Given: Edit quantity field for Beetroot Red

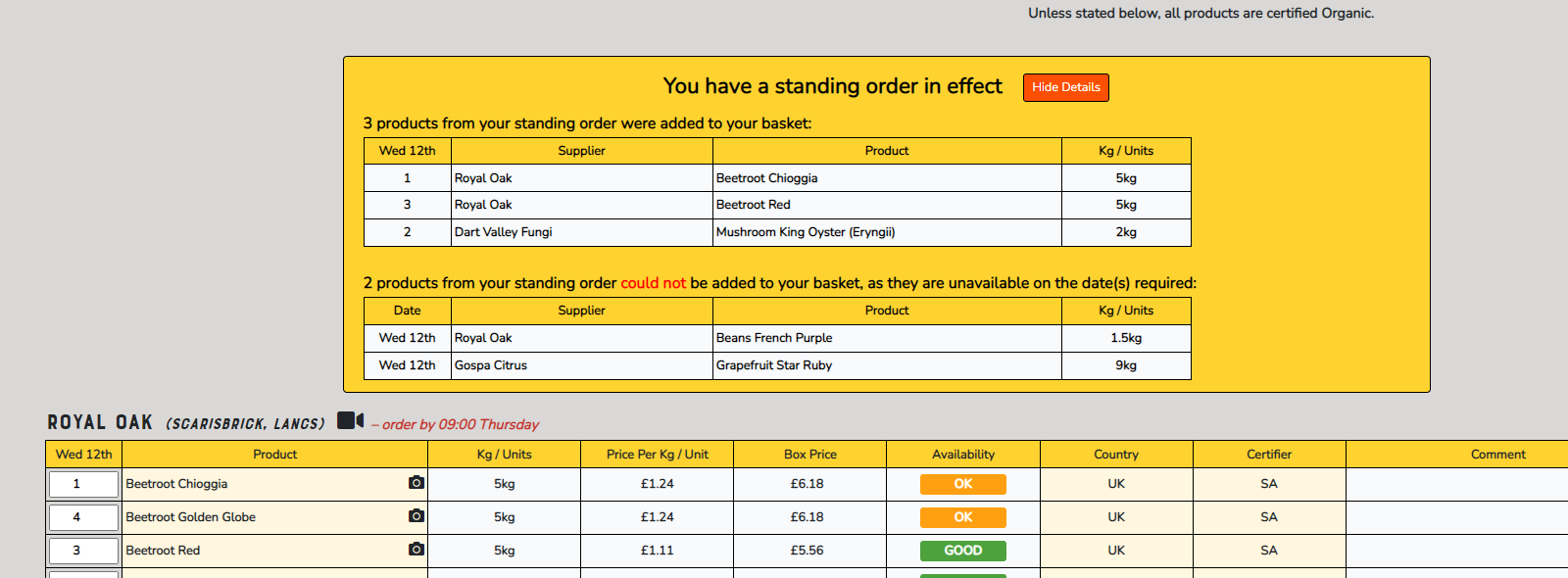Looking at the screenshot, I should pos(83,551).
